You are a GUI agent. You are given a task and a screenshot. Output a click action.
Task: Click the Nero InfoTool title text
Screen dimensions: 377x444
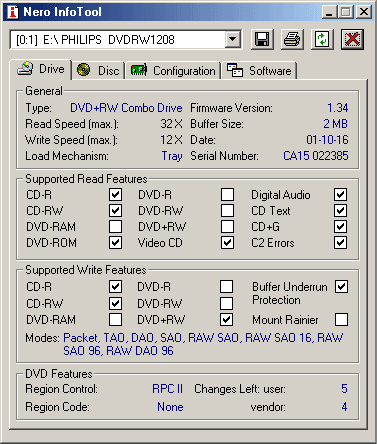(62, 12)
